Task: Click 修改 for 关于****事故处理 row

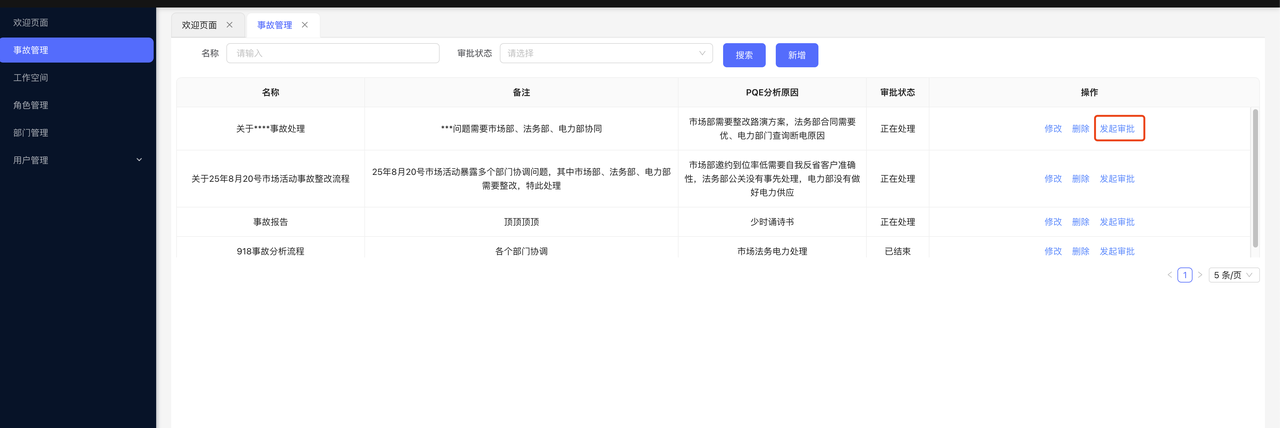Action: pos(1053,129)
